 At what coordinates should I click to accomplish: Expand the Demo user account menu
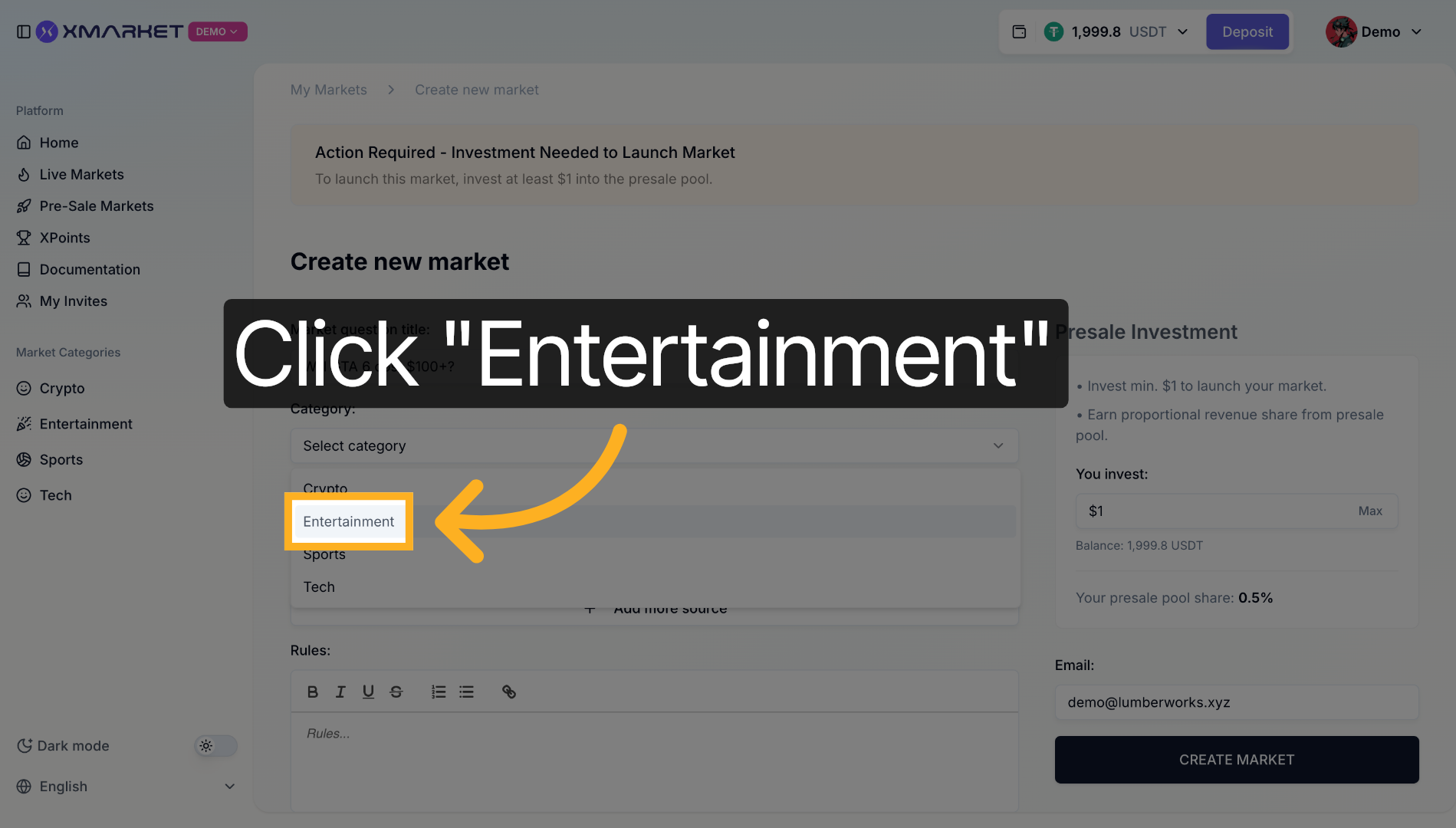coord(1415,31)
